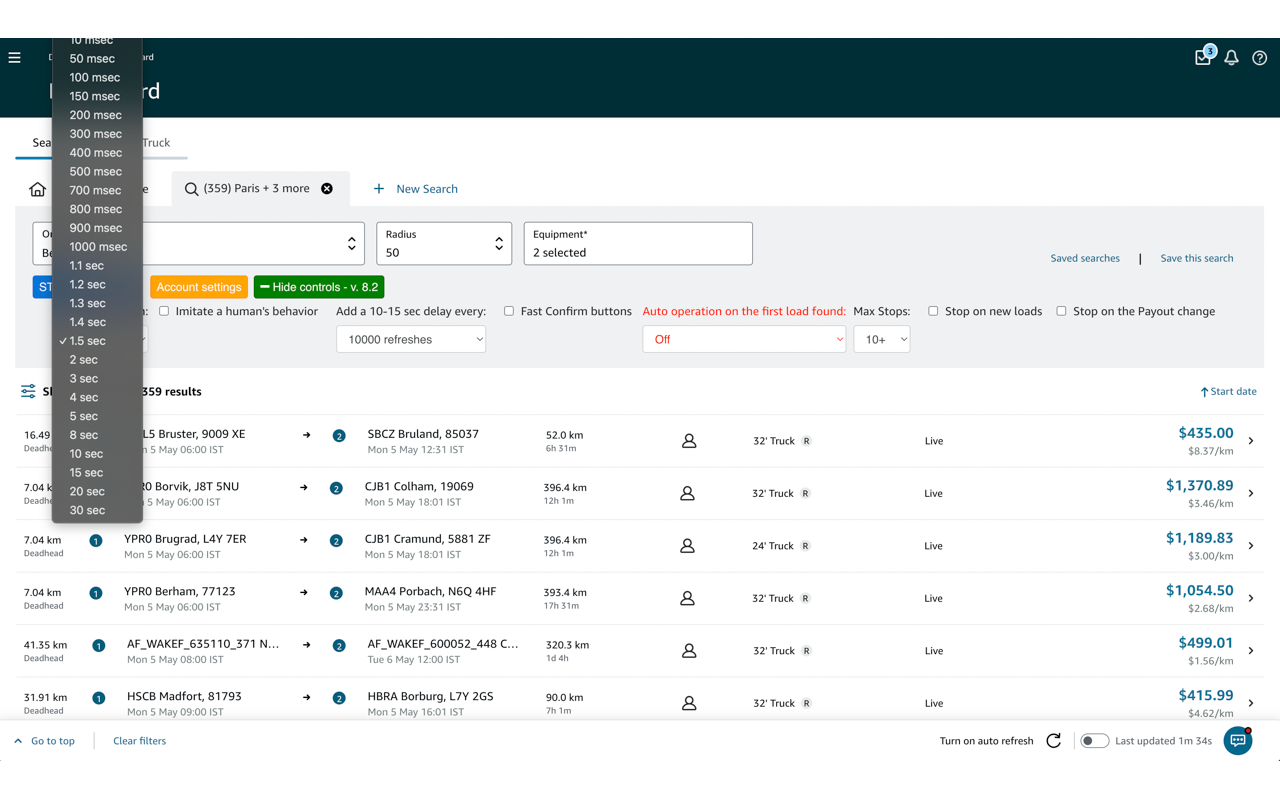This screenshot has height=800, width=1280.
Task: Enable Fast Confirm buttons checkbox
Action: (x=509, y=311)
